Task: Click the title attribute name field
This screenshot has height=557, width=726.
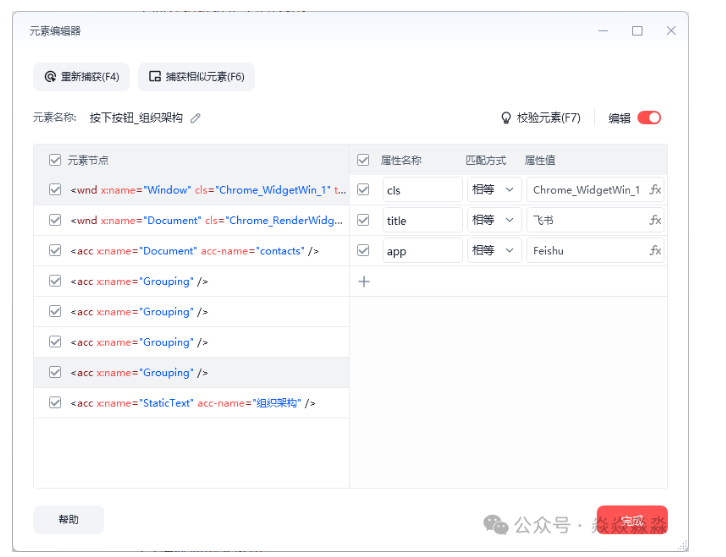Action: [x=422, y=220]
